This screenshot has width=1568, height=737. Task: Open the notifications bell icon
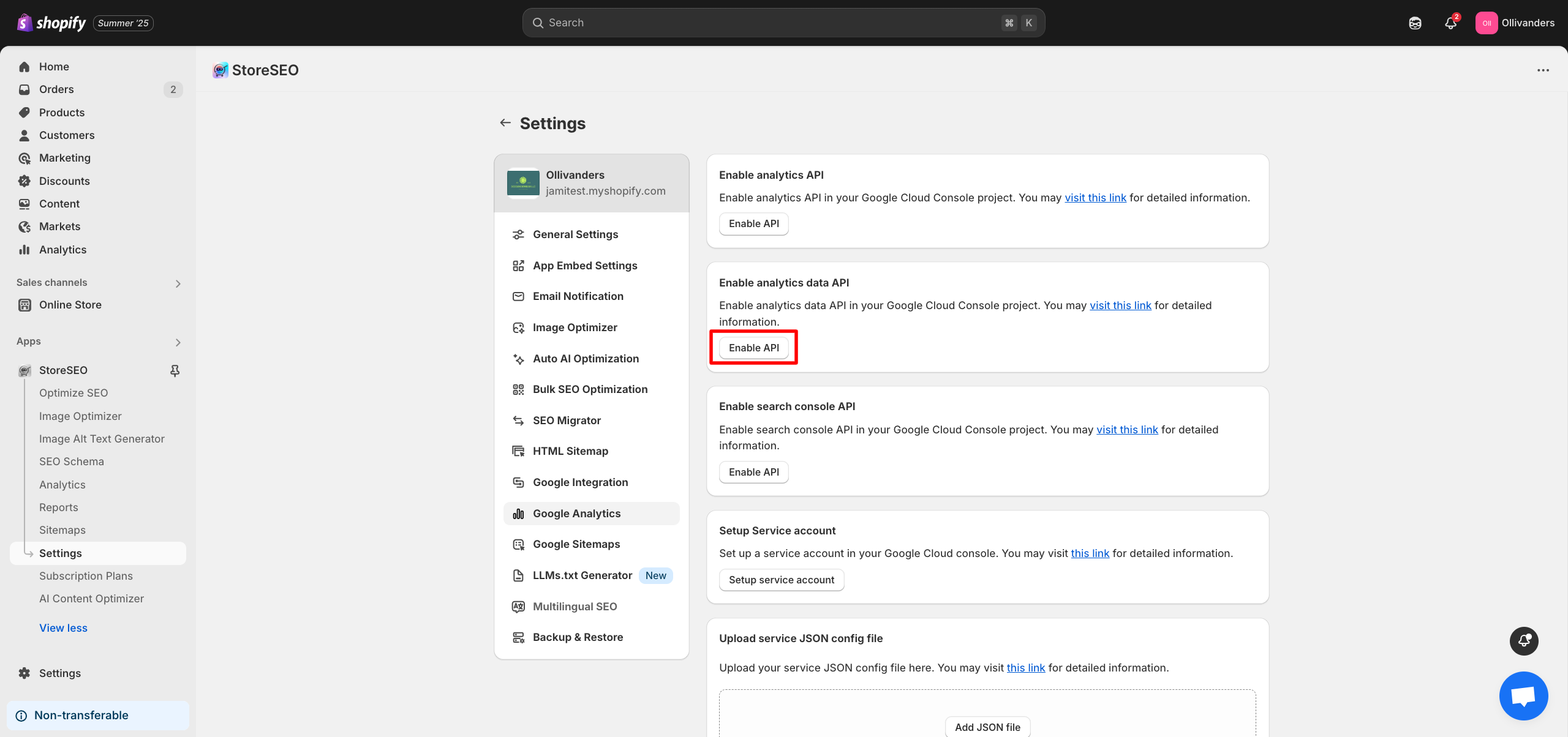pyautogui.click(x=1450, y=23)
